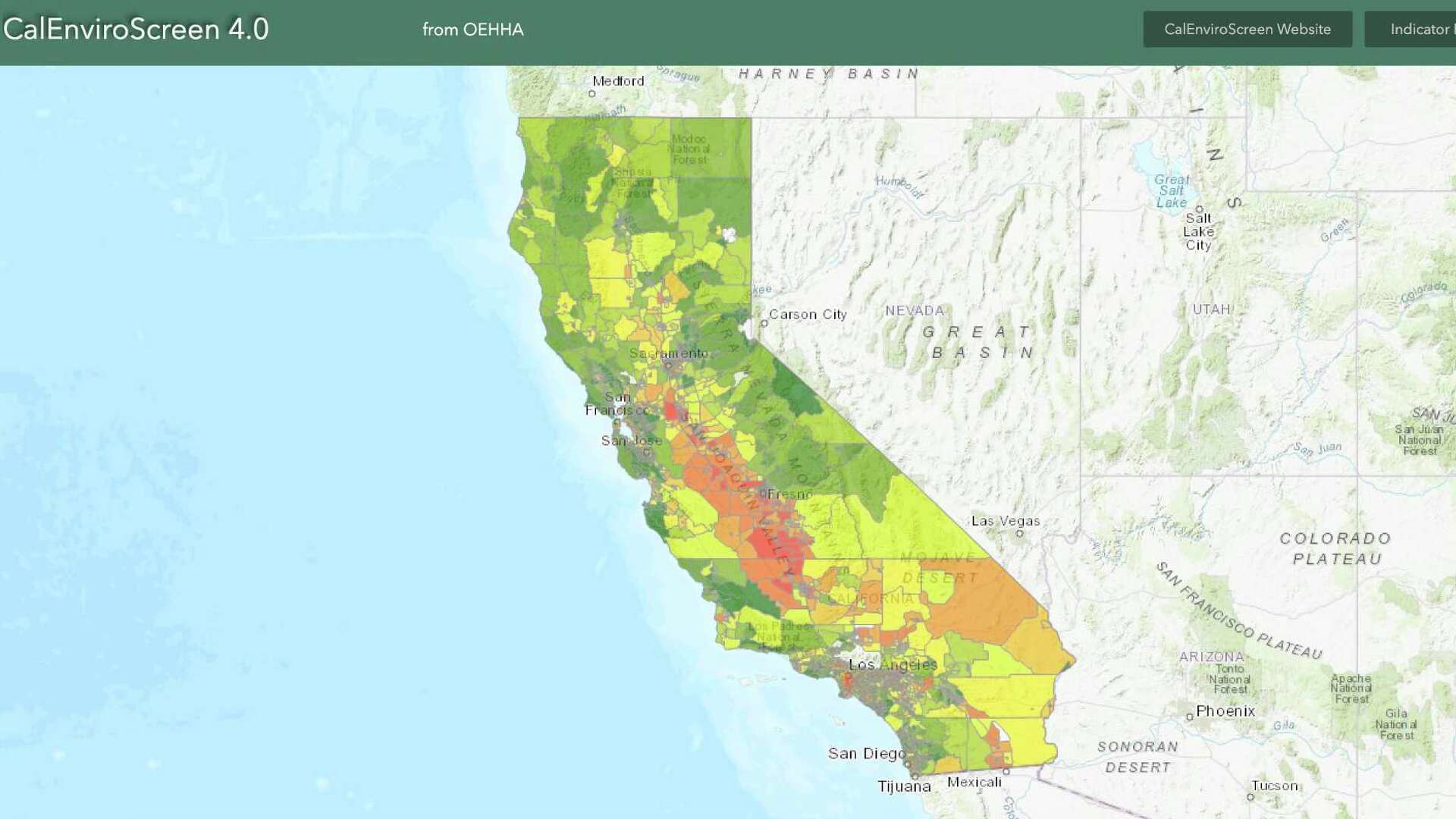This screenshot has width=1456, height=819.
Task: Click the Harney Basin label
Action: click(x=829, y=74)
